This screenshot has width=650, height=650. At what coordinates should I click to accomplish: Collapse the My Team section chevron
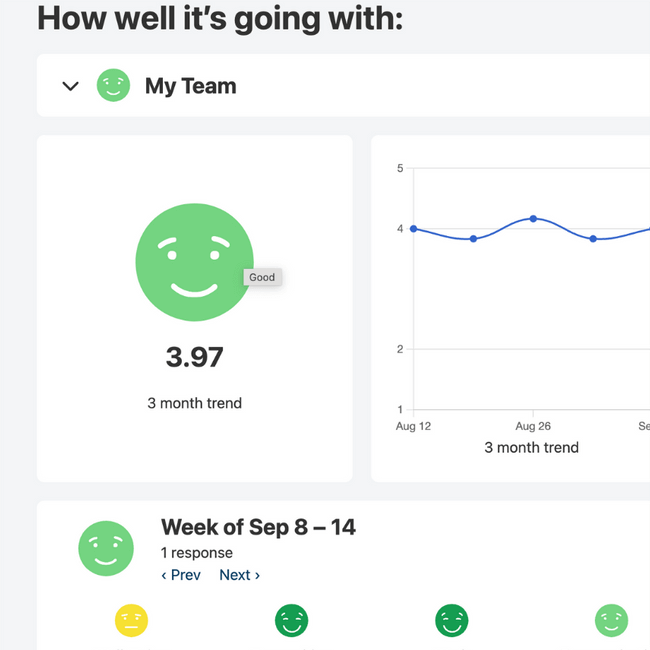(70, 86)
